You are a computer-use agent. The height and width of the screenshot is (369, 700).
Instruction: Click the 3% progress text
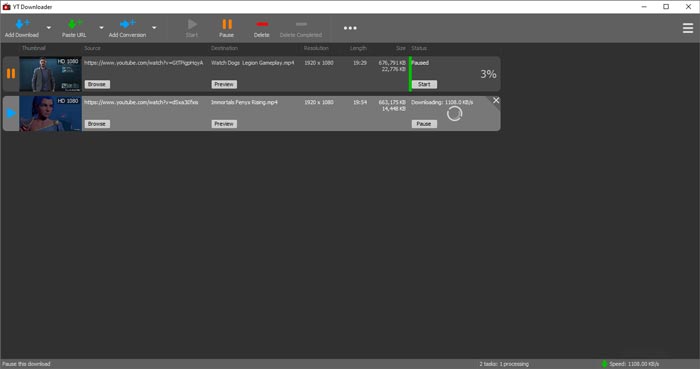(x=488, y=74)
